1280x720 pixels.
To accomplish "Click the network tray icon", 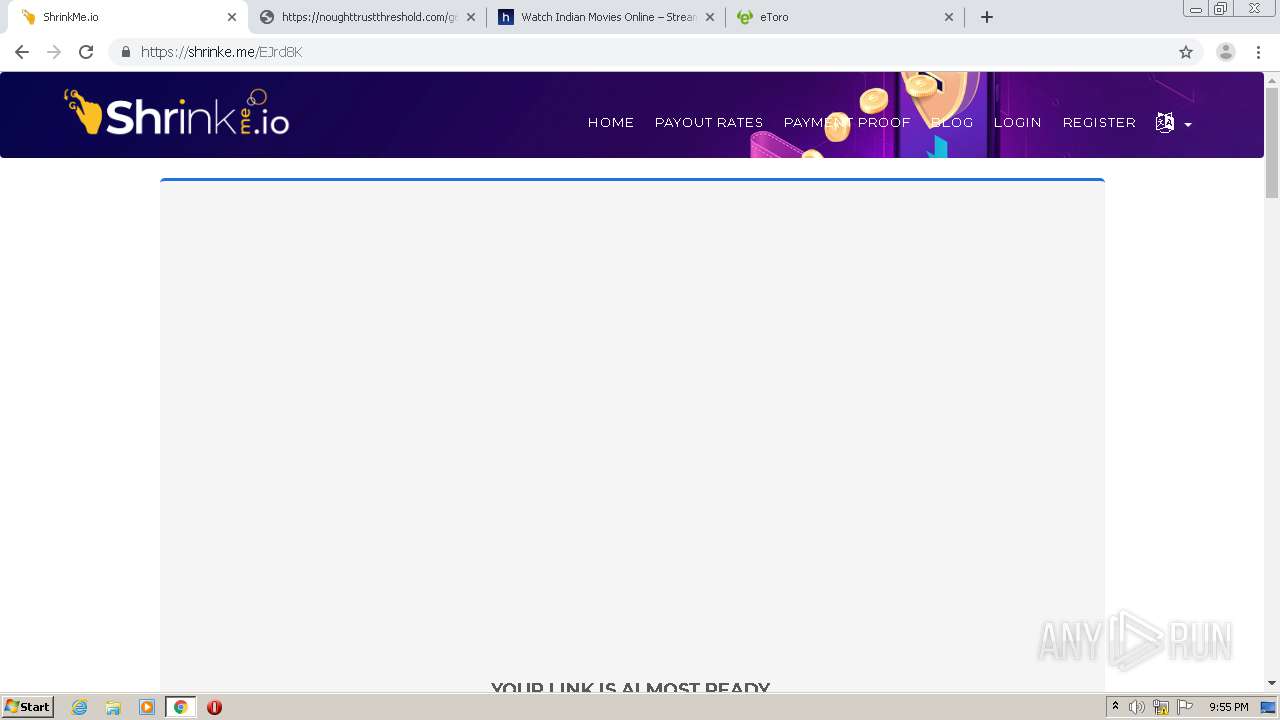I will 1161,707.
